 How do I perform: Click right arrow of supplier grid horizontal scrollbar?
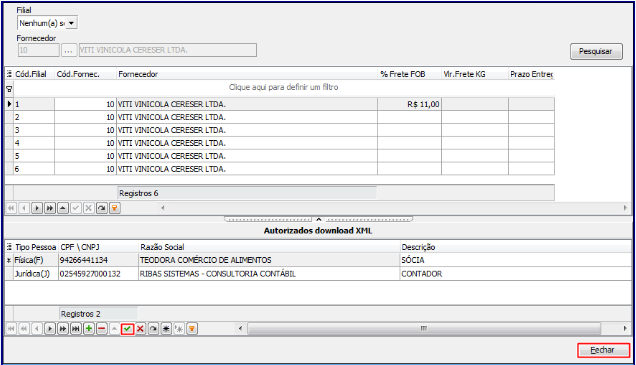pyautogui.click(x=625, y=208)
